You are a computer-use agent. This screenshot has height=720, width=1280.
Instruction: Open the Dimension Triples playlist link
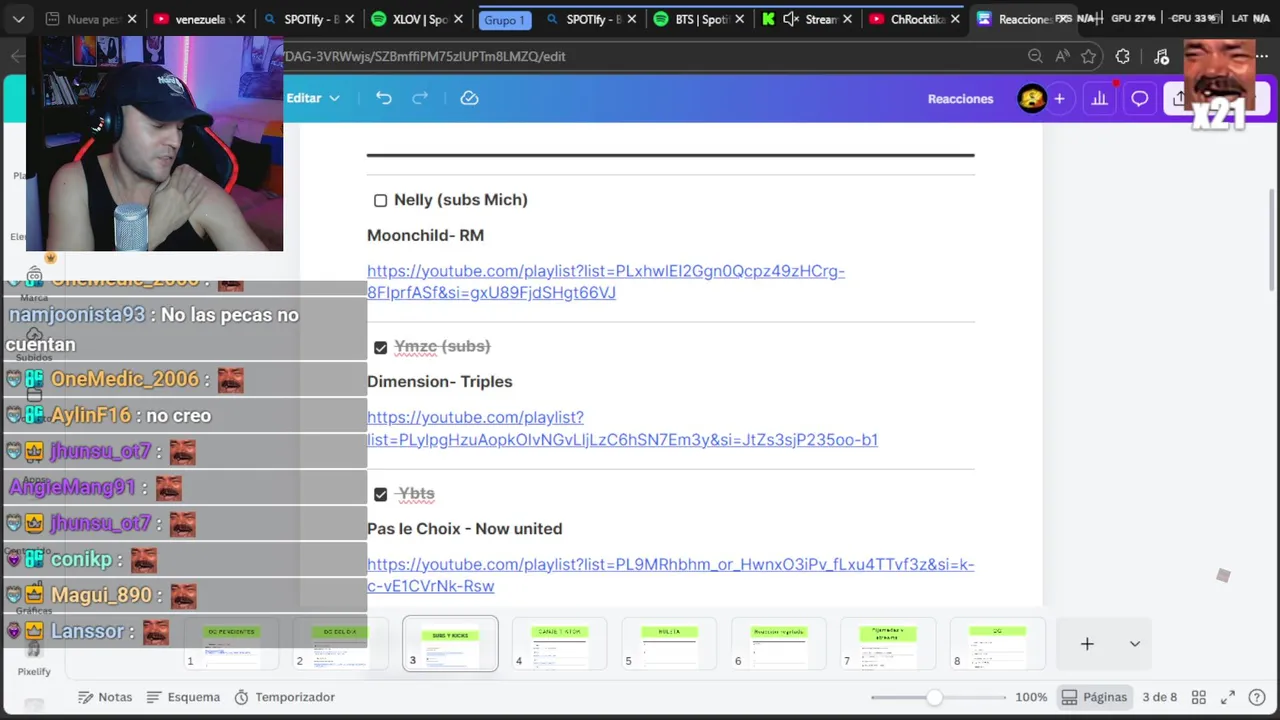tap(622, 428)
